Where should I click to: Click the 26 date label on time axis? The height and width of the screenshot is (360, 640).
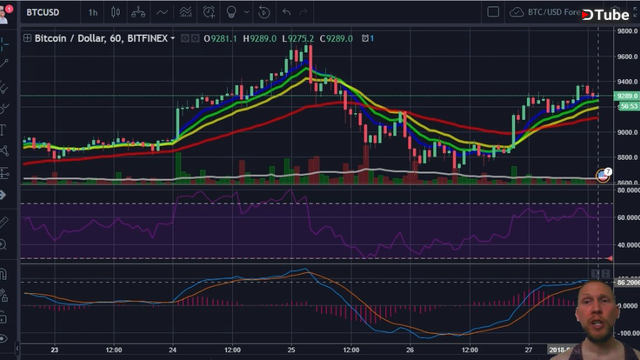(410, 350)
